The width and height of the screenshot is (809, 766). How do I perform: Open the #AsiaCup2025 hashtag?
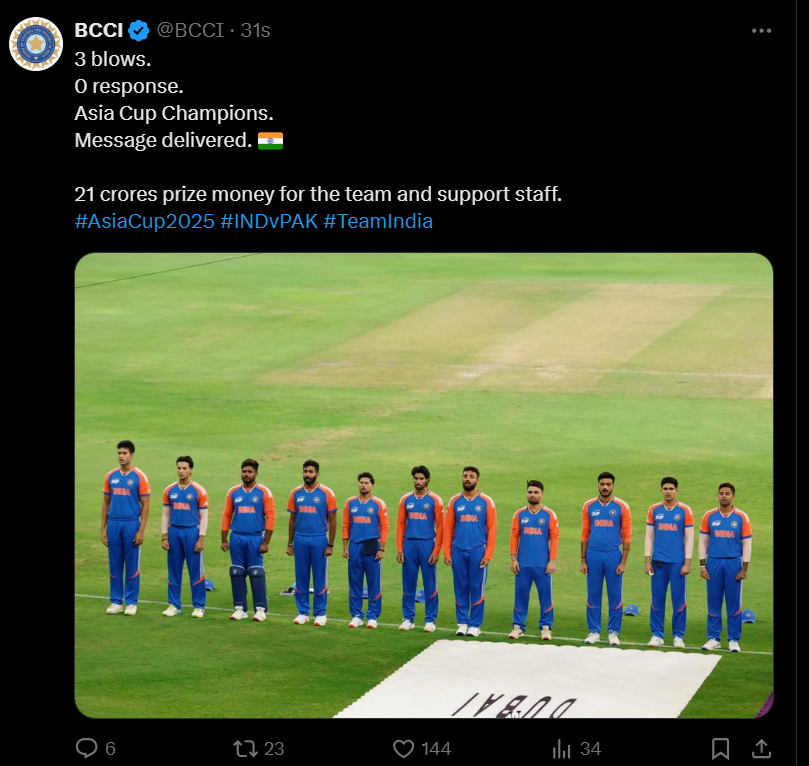[x=144, y=221]
